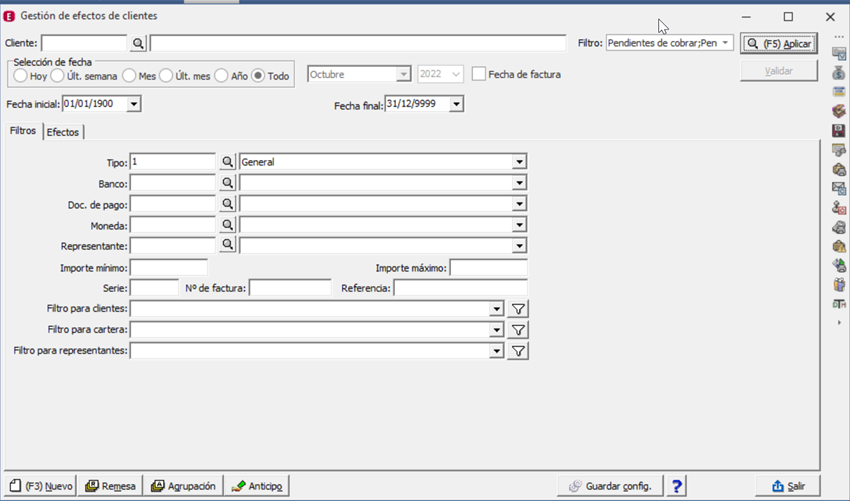The width and height of the screenshot is (850, 501).
Task: Select the Últ. mes radio button
Action: click(166, 76)
